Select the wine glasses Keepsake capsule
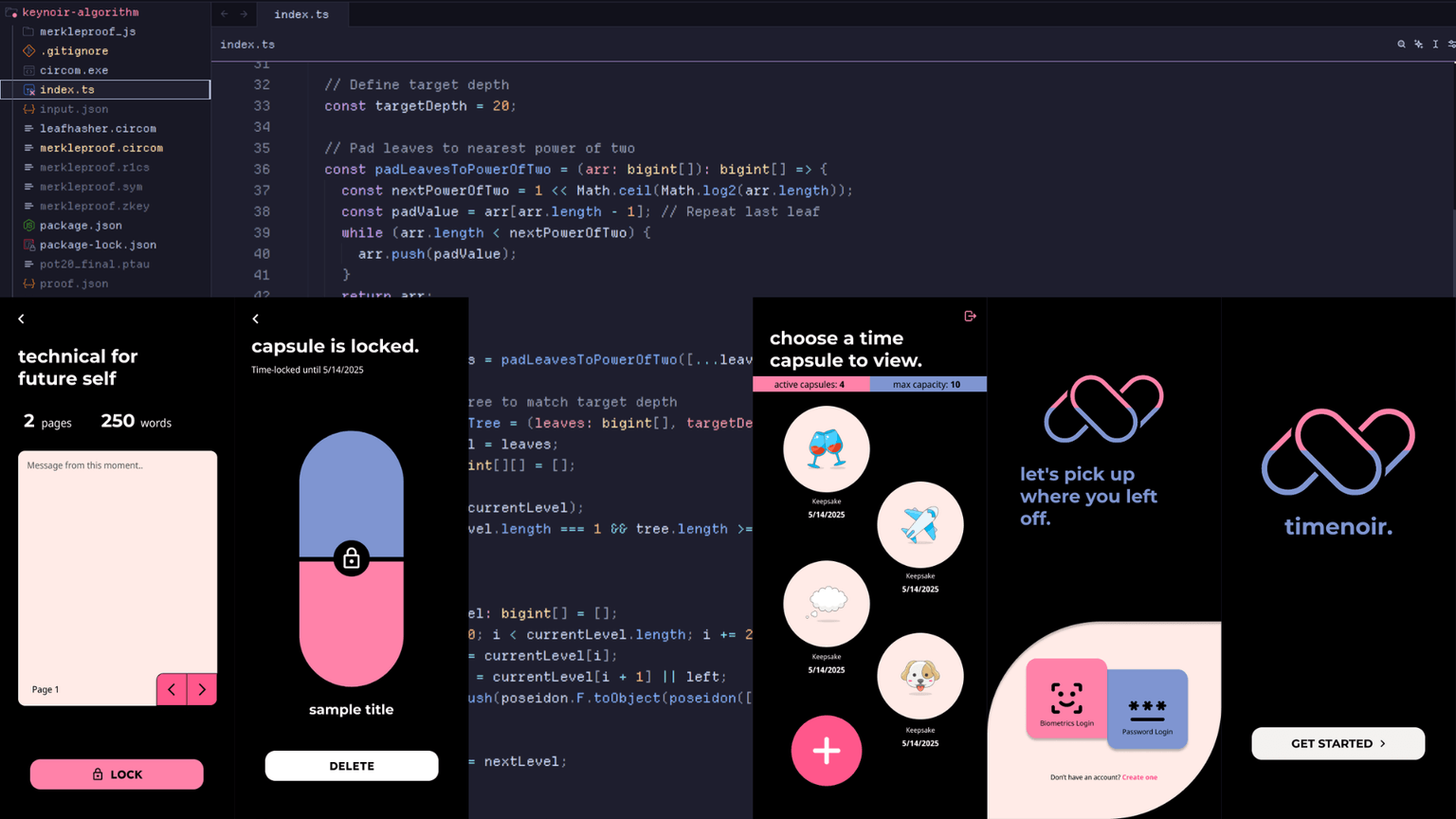The image size is (1456, 819). pos(827,449)
